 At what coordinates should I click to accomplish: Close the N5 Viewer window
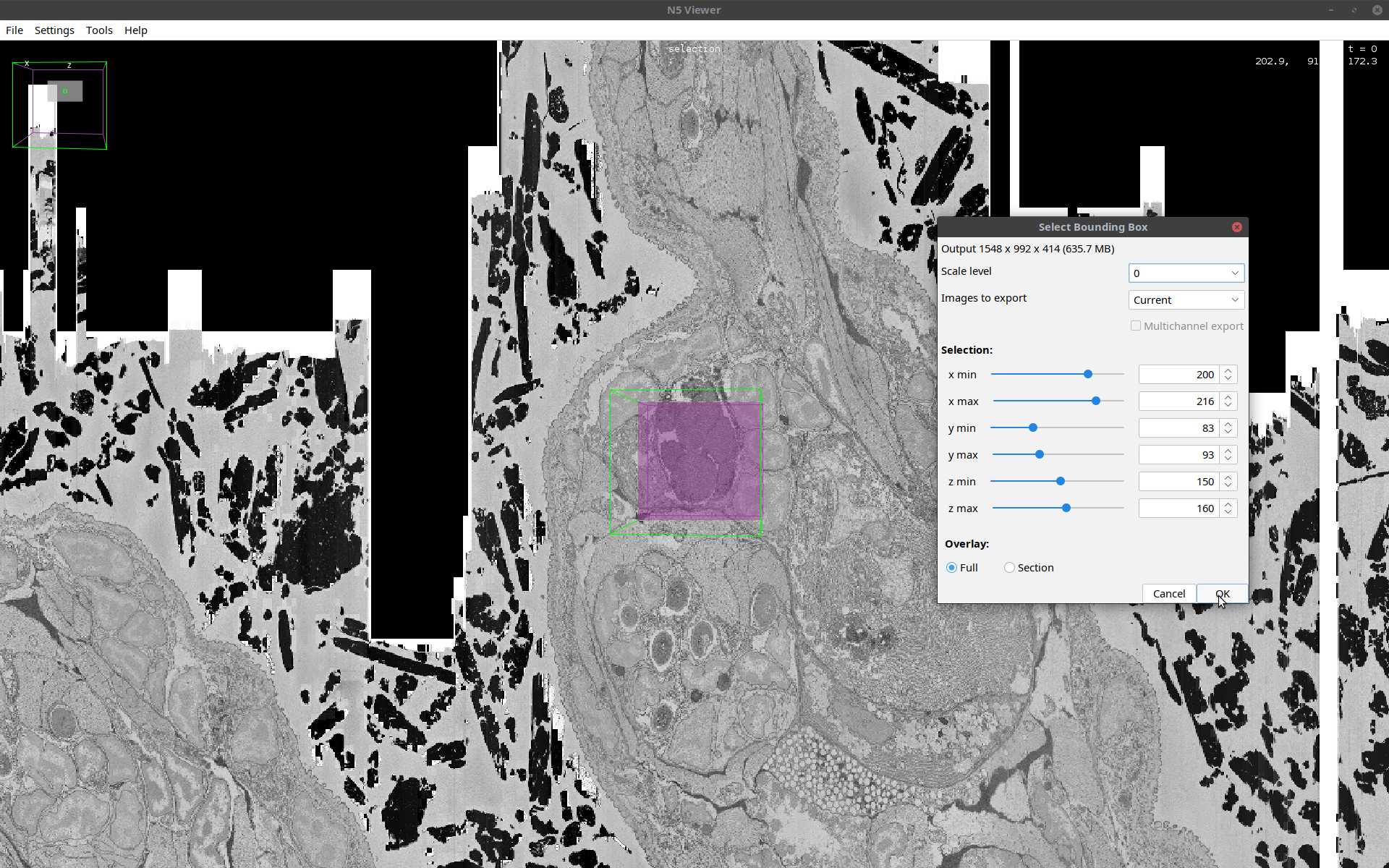(1377, 10)
